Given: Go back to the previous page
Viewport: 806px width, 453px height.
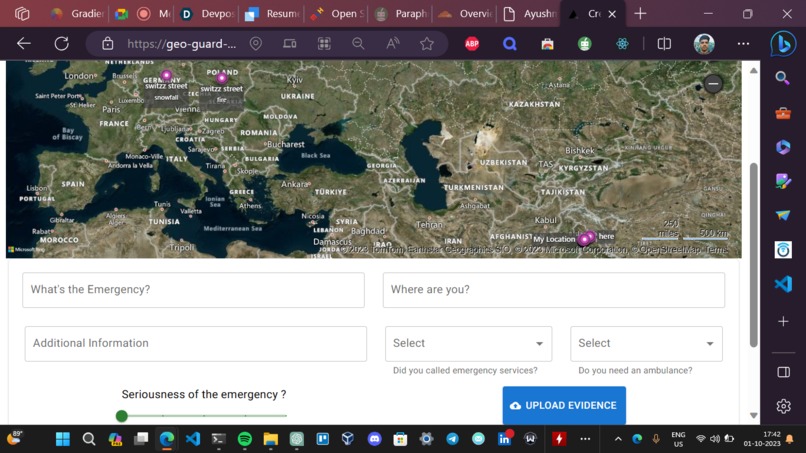Looking at the screenshot, I should pyautogui.click(x=24, y=44).
